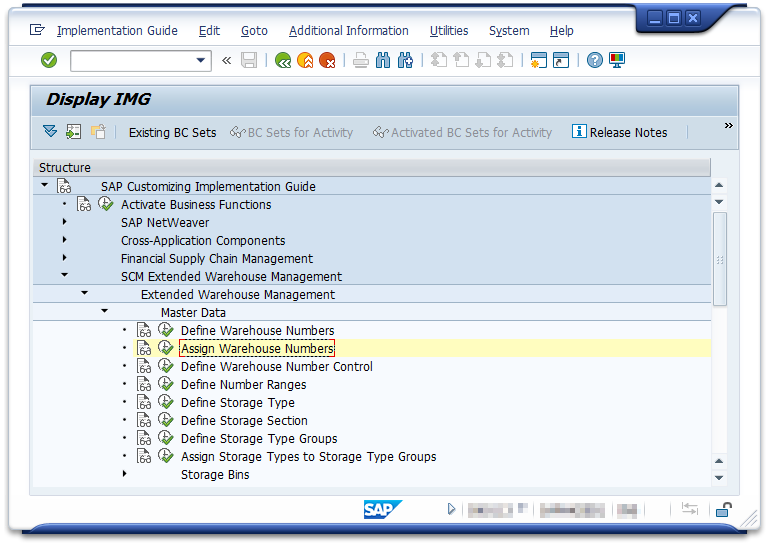Click the Find binoculars icon
The image size is (769, 545).
click(383, 61)
